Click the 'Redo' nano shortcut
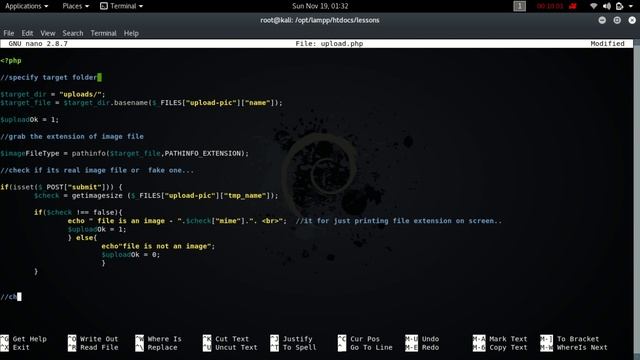Screen dimensions: 640x360 tap(422, 347)
